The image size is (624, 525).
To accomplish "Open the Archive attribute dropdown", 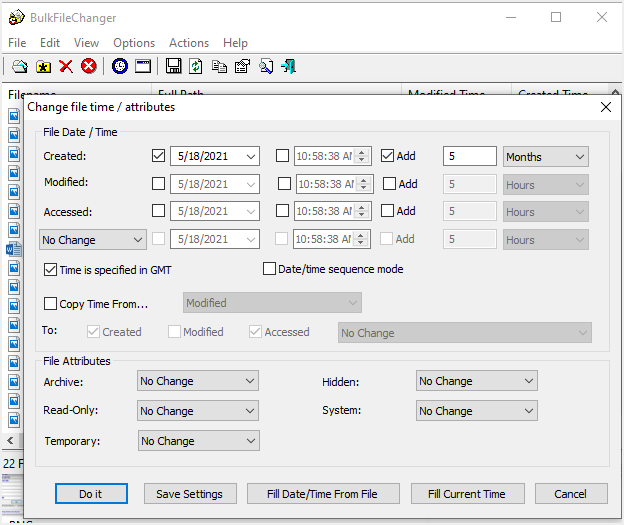I will click(198, 381).
